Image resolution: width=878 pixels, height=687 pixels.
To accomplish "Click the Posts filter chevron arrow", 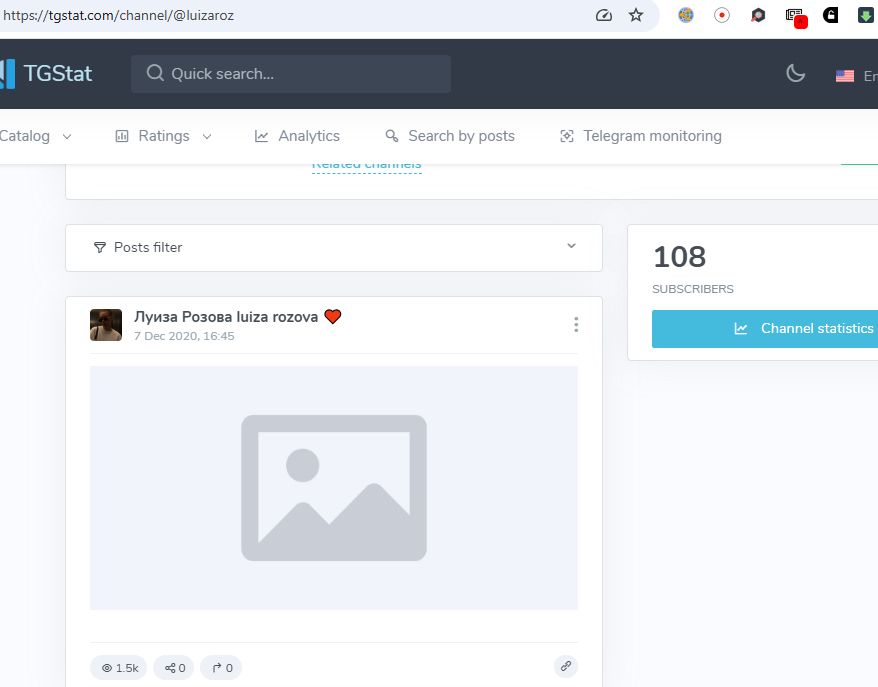I will pyautogui.click(x=571, y=246).
